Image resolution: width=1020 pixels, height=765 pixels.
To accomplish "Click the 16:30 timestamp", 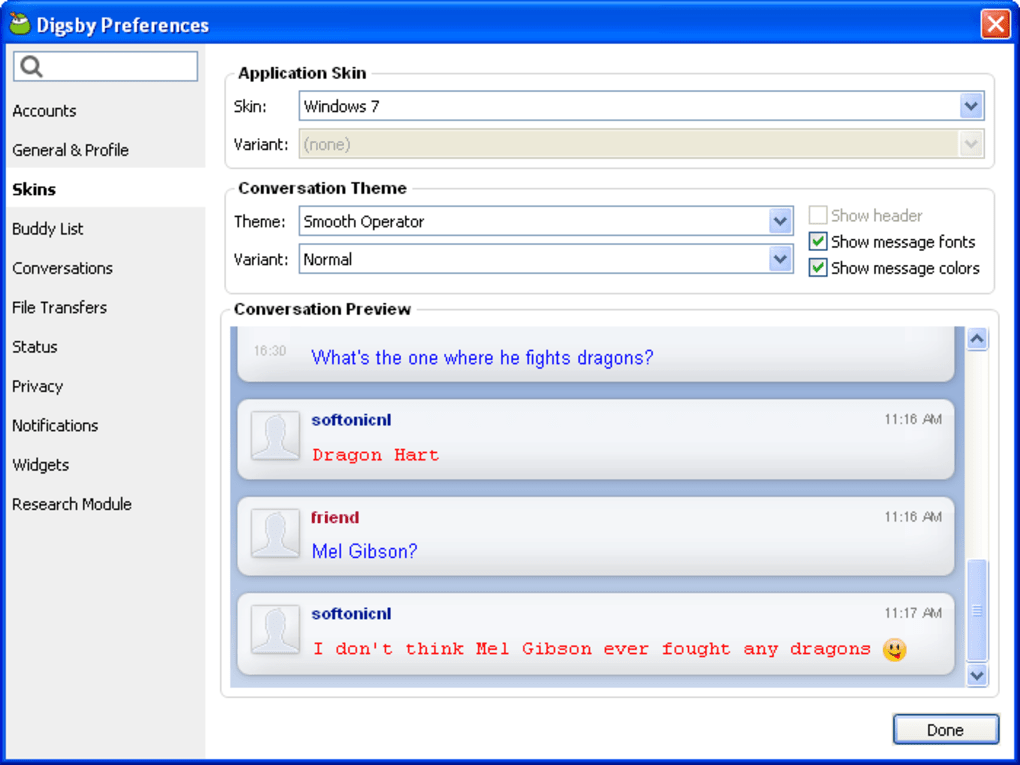I will [x=269, y=351].
